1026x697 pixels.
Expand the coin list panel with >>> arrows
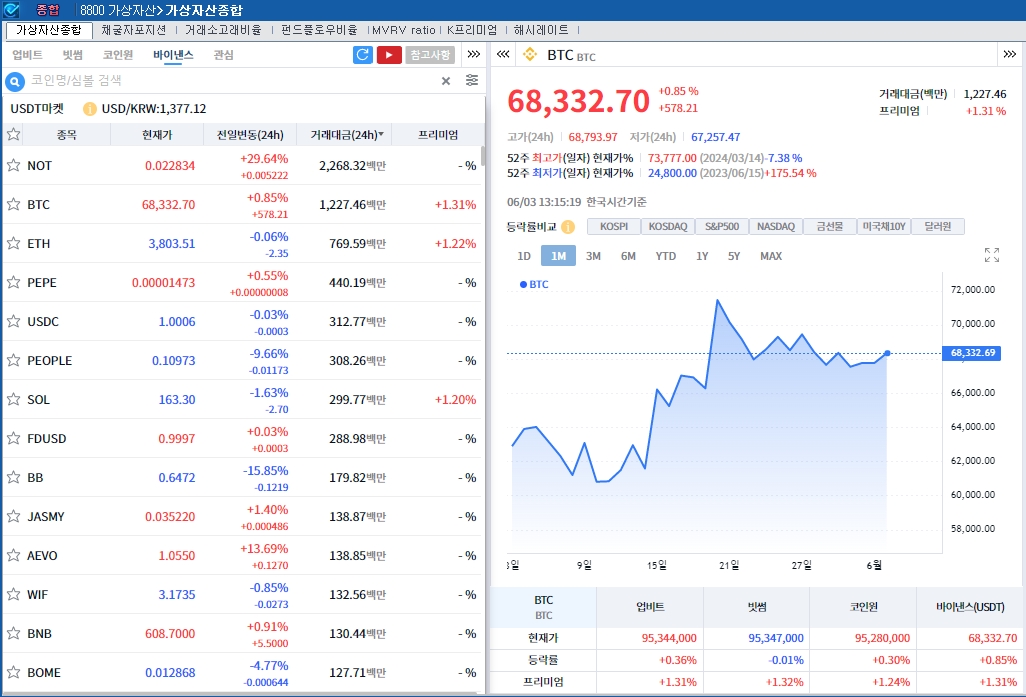click(474, 55)
